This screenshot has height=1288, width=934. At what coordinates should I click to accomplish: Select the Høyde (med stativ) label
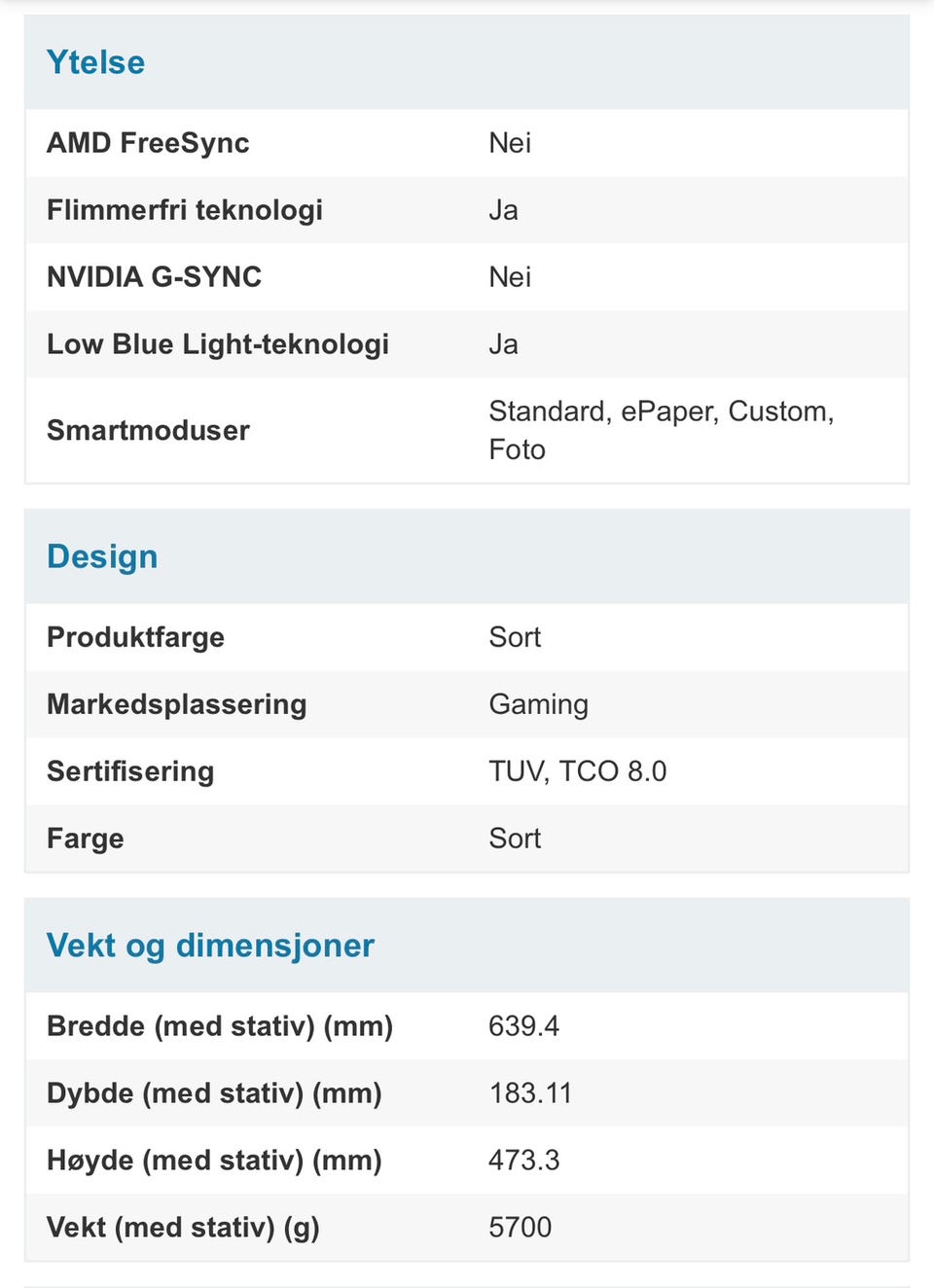(x=214, y=1161)
